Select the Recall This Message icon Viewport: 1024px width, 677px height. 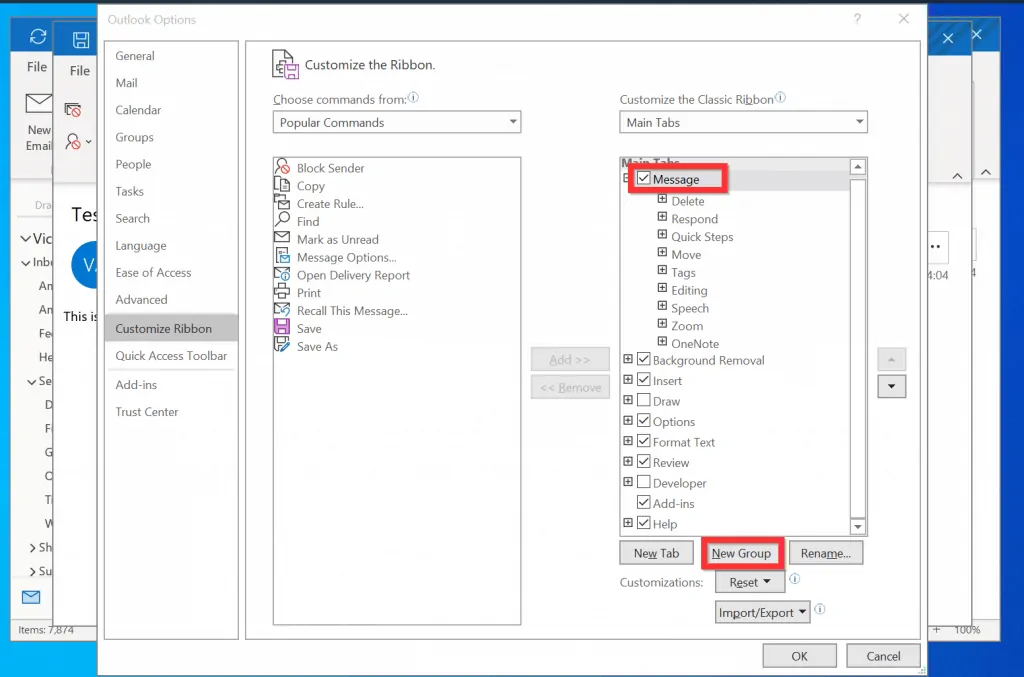click(282, 309)
